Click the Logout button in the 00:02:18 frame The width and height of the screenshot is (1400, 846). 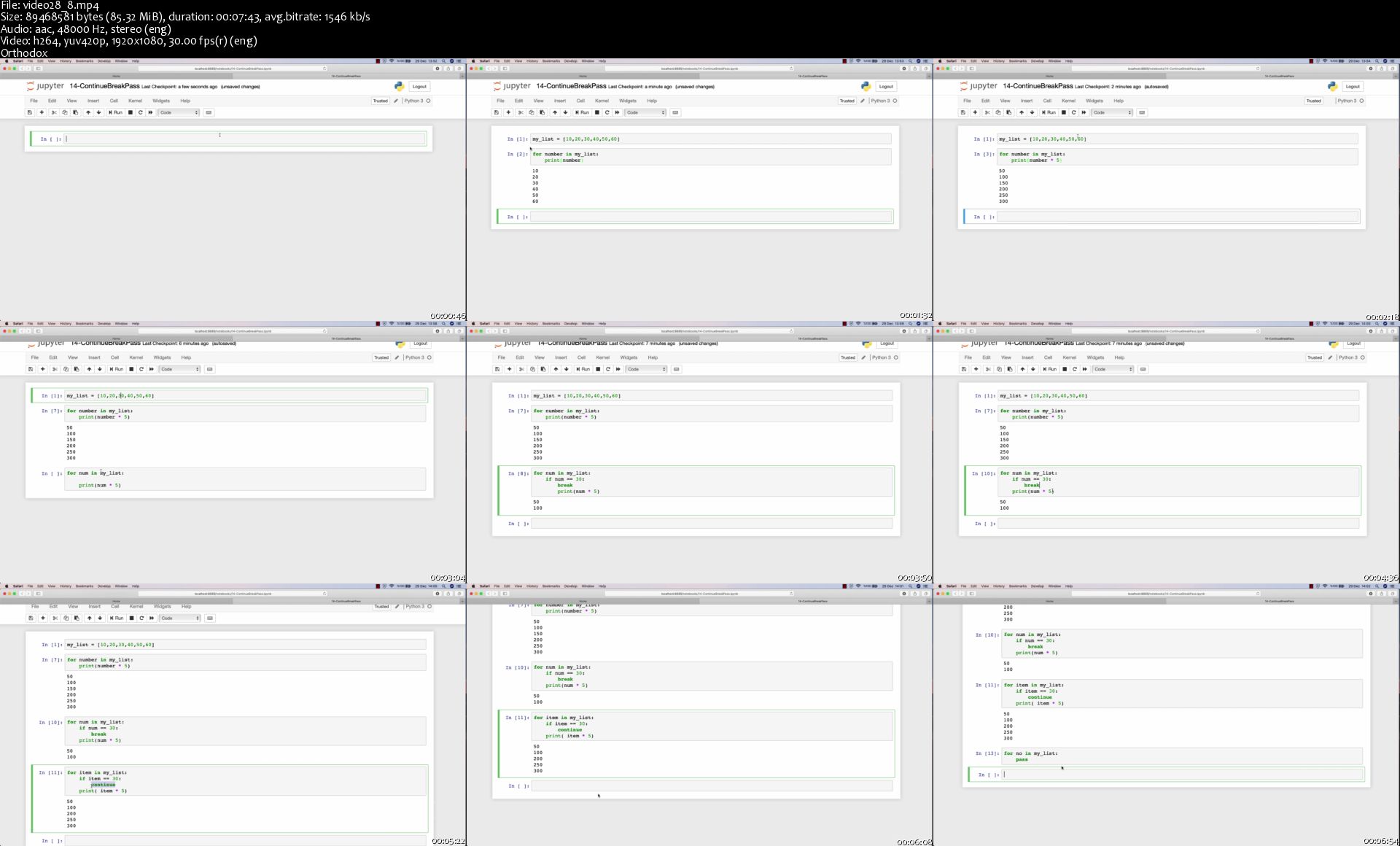click(x=1353, y=86)
